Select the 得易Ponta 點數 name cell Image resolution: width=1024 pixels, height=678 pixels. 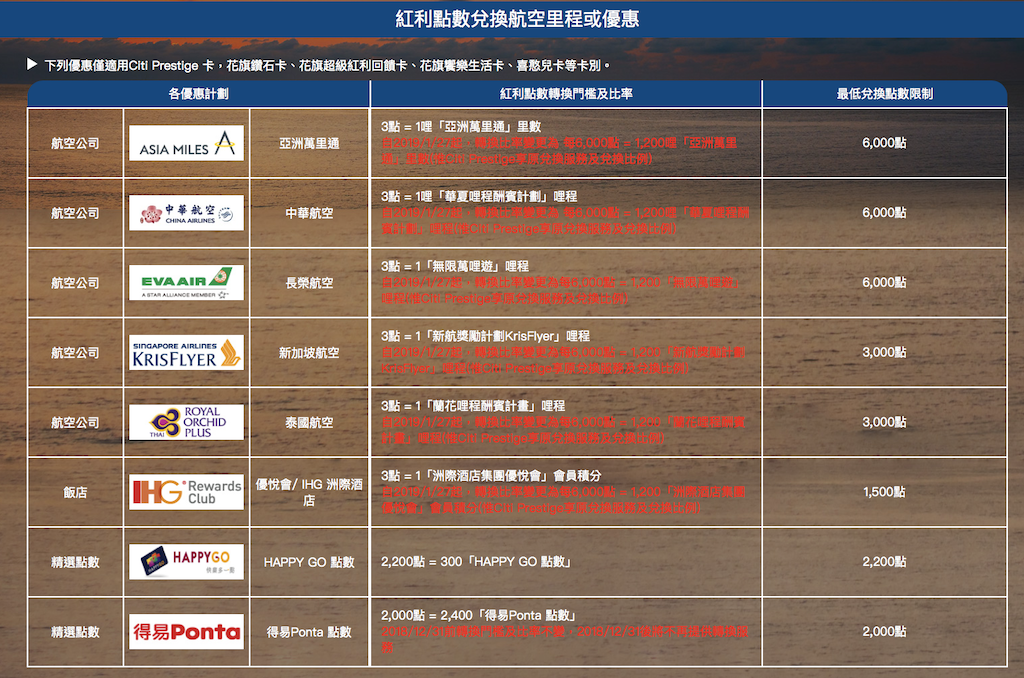point(309,632)
